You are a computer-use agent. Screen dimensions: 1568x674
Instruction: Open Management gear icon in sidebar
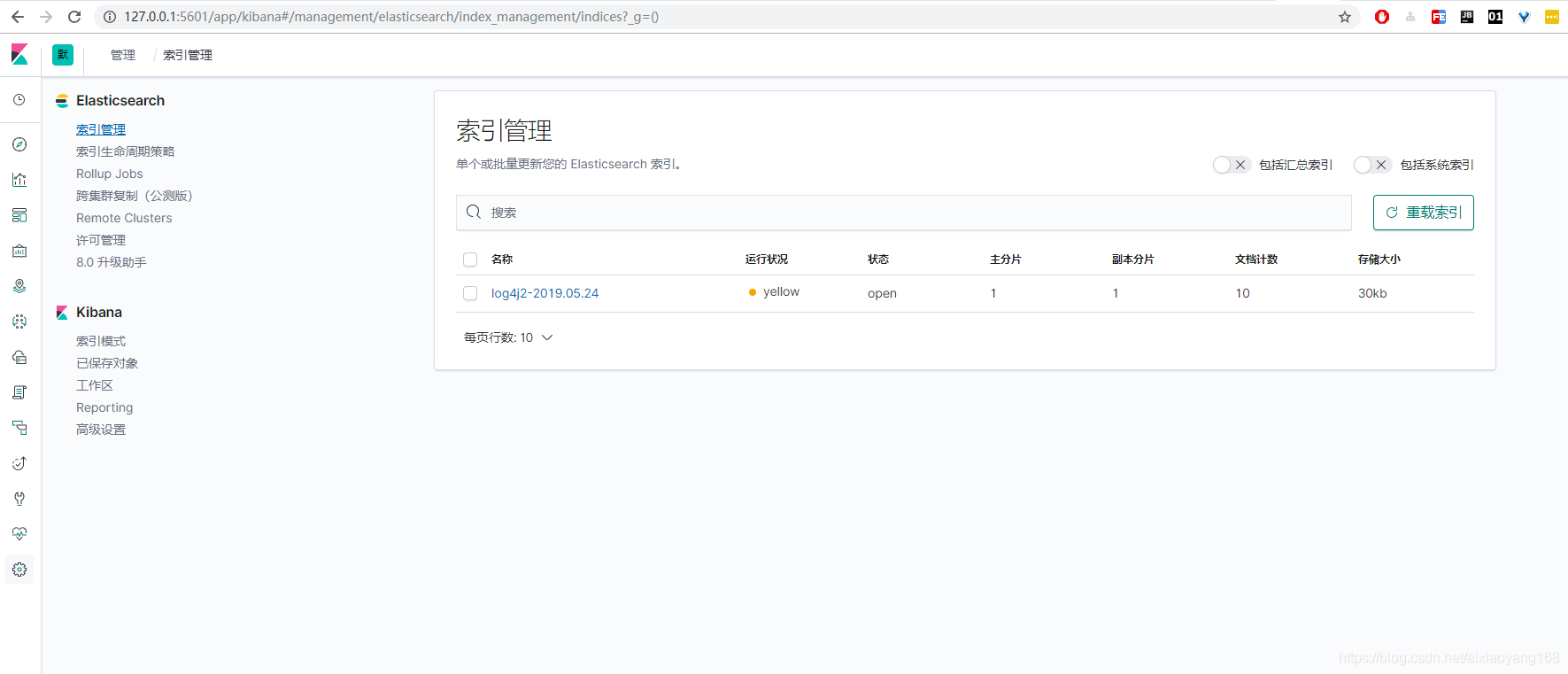19,569
